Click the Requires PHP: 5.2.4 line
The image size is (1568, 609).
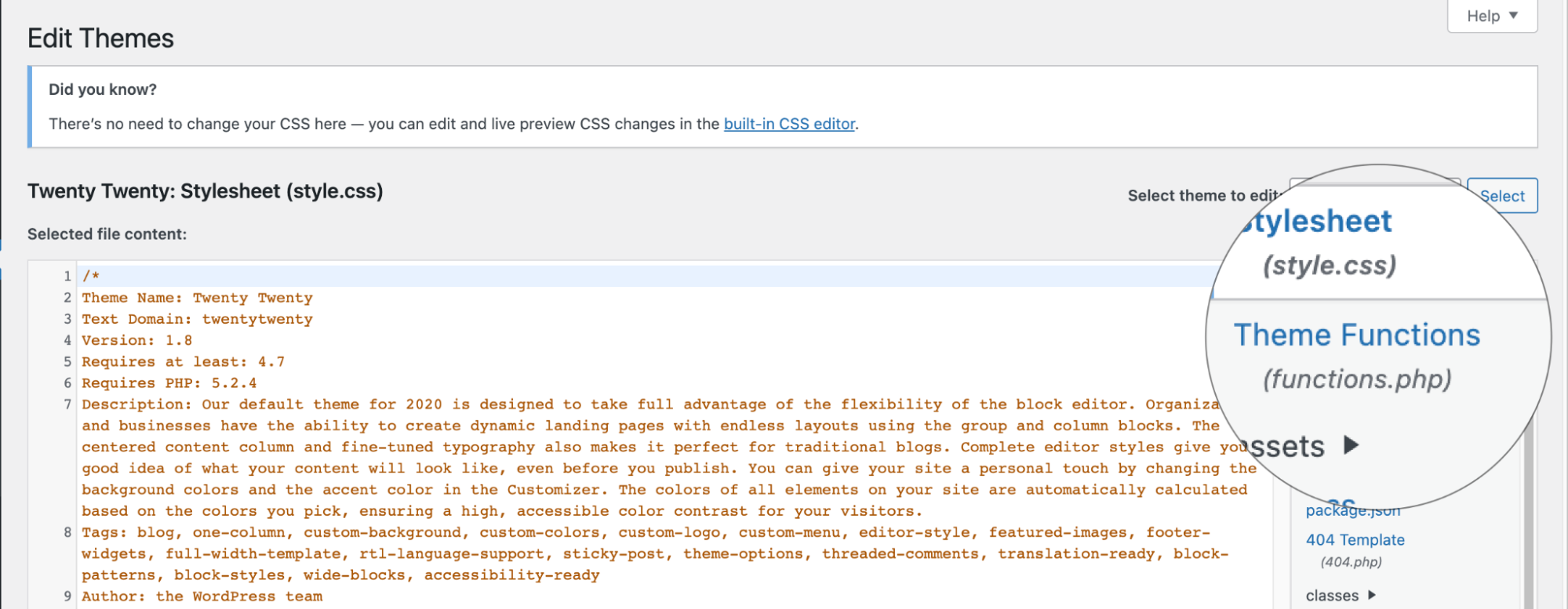(x=169, y=383)
